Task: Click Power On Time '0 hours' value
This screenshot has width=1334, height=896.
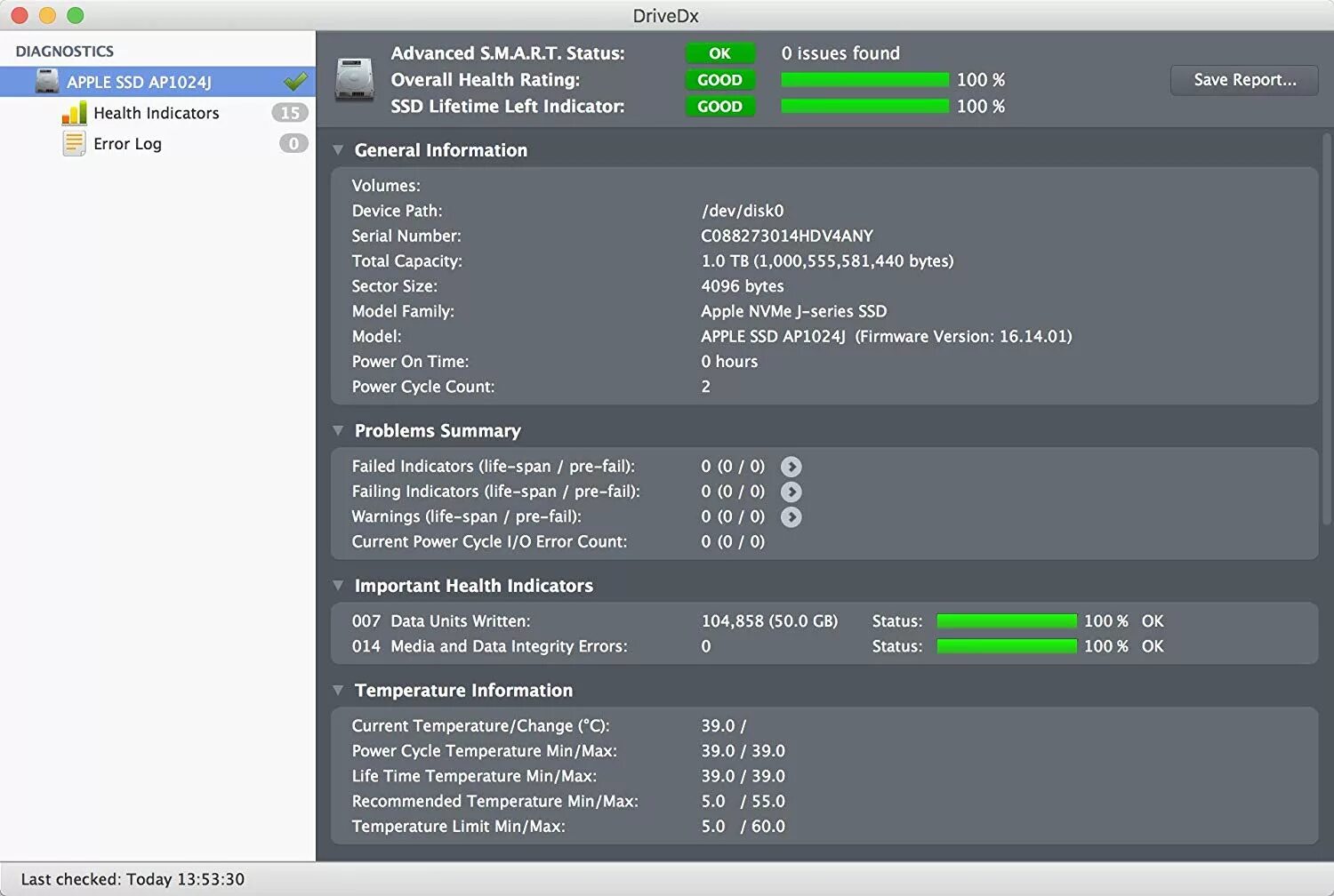Action: 729,362
